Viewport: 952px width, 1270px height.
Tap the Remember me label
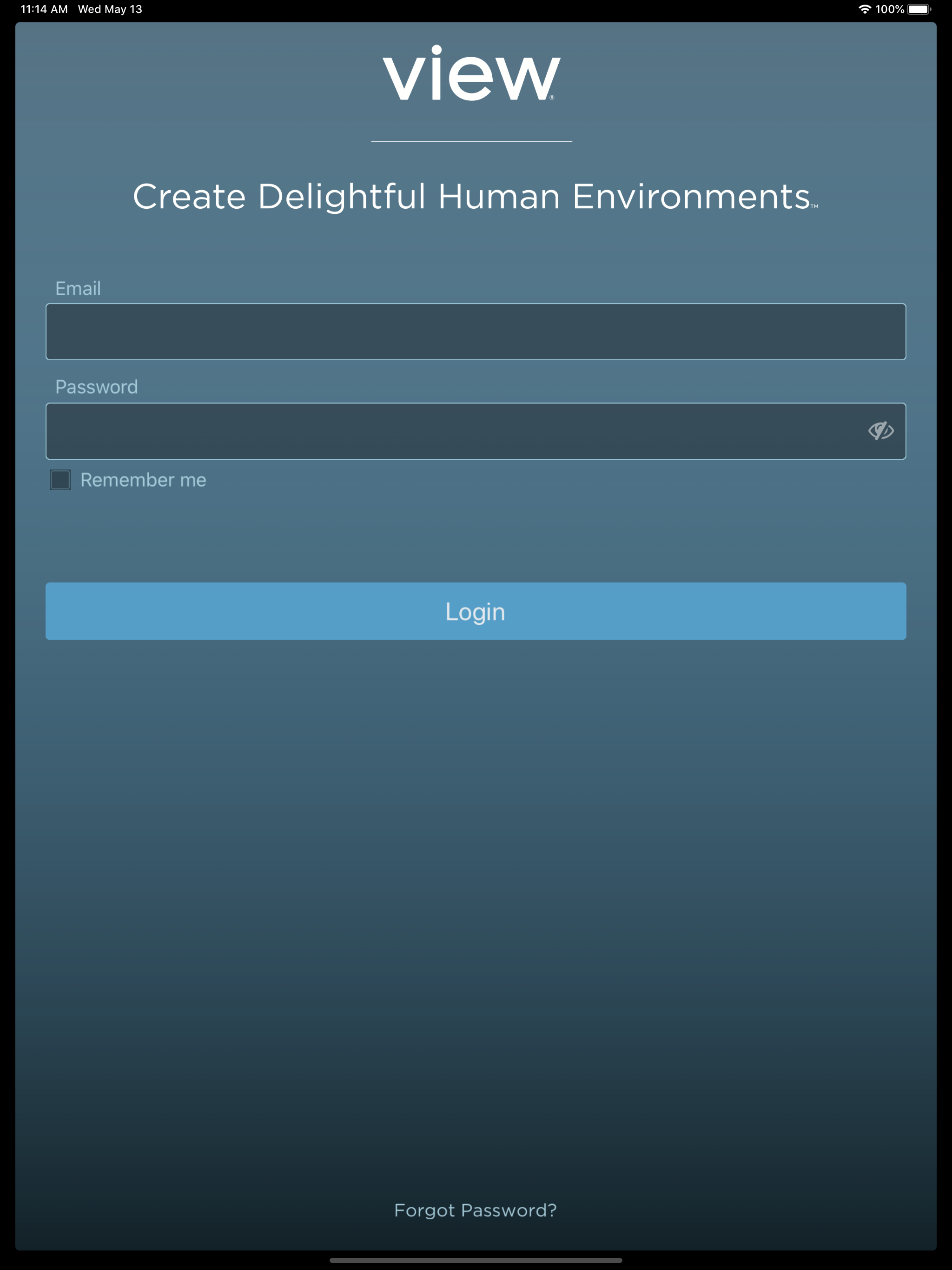click(x=144, y=480)
